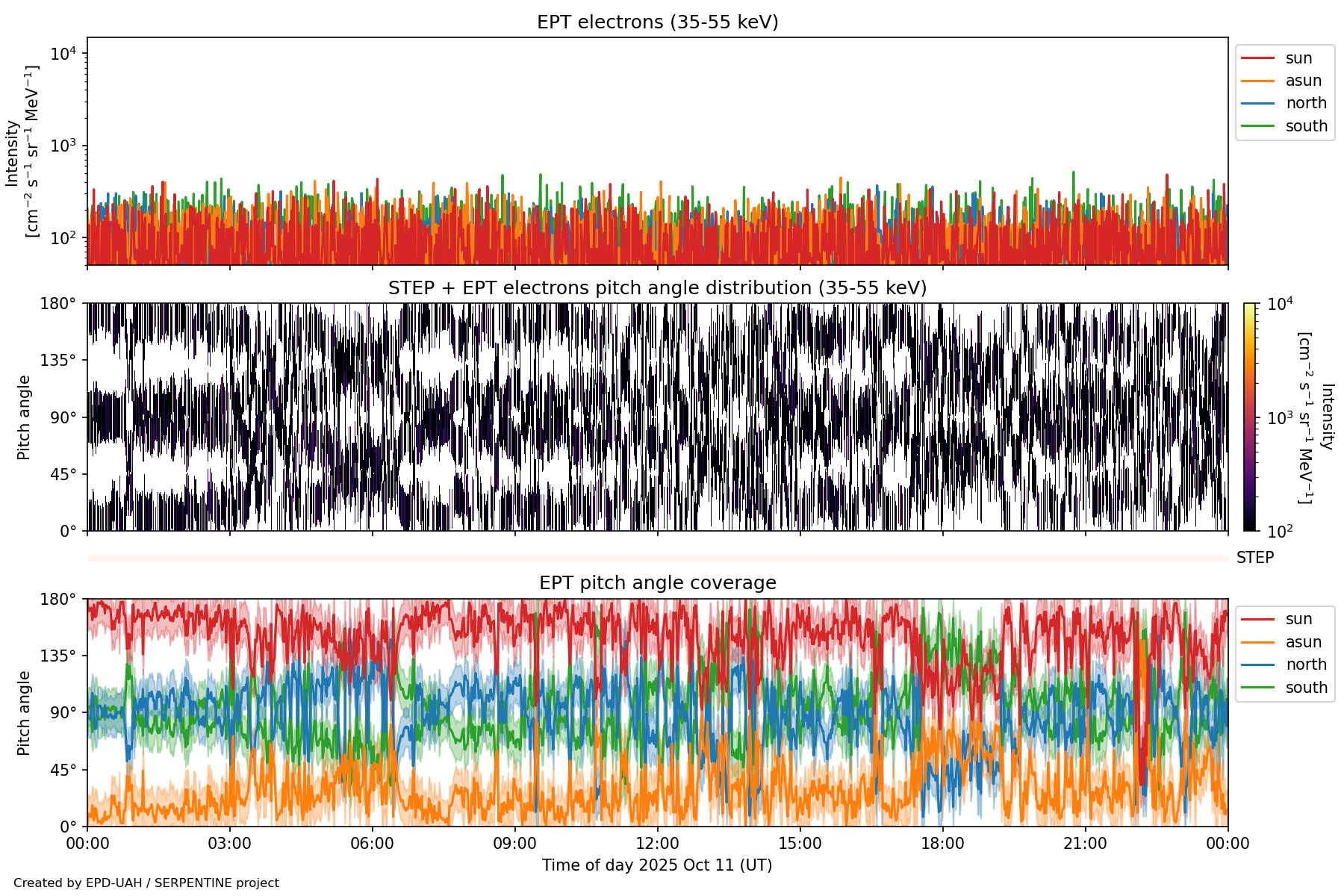This screenshot has height=896, width=1344.
Task: Click sun entry in the bottom legend
Action: [1298, 619]
